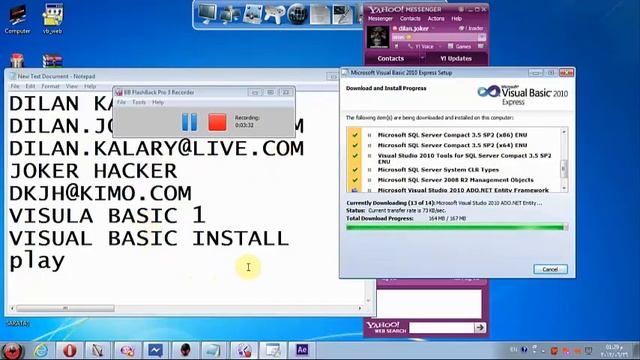640x360 pixels.
Task: Click monitor icon in top dock
Action: 207,13
